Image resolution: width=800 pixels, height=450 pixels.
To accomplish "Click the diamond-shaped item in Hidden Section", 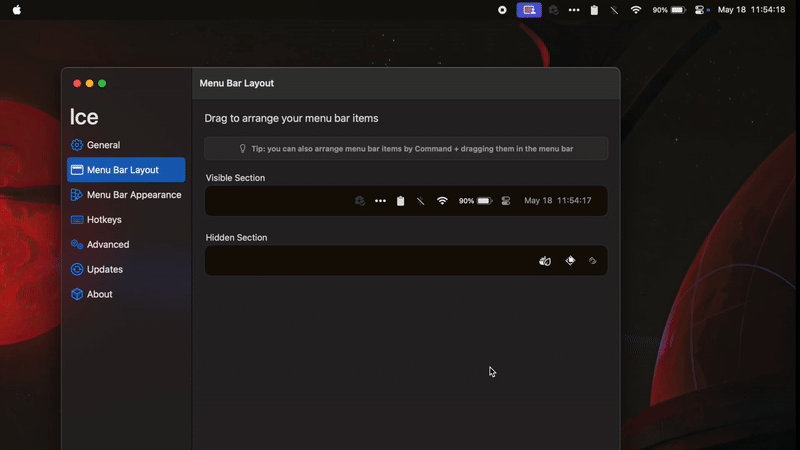I will (x=570, y=261).
